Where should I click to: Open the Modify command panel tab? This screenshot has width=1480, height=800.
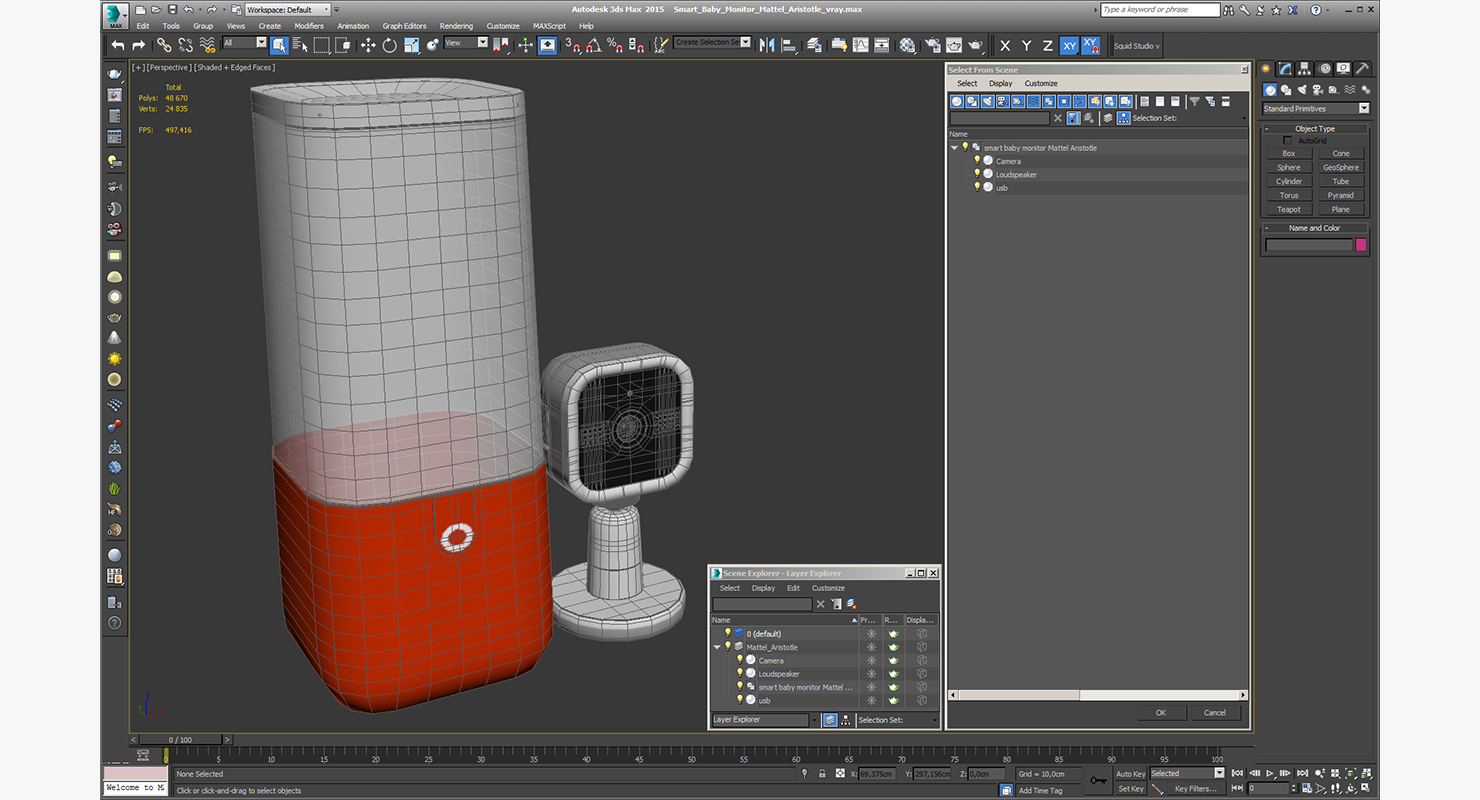coord(1286,69)
